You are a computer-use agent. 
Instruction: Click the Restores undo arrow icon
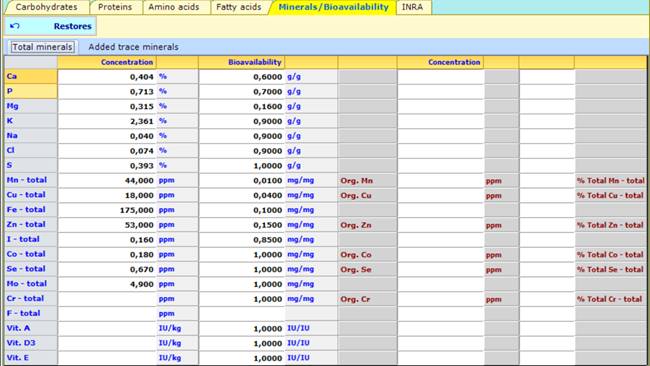pyautogui.click(x=15, y=26)
